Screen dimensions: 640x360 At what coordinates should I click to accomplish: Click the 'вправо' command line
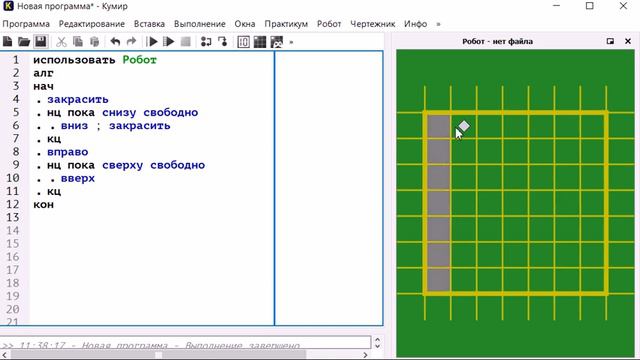68,152
